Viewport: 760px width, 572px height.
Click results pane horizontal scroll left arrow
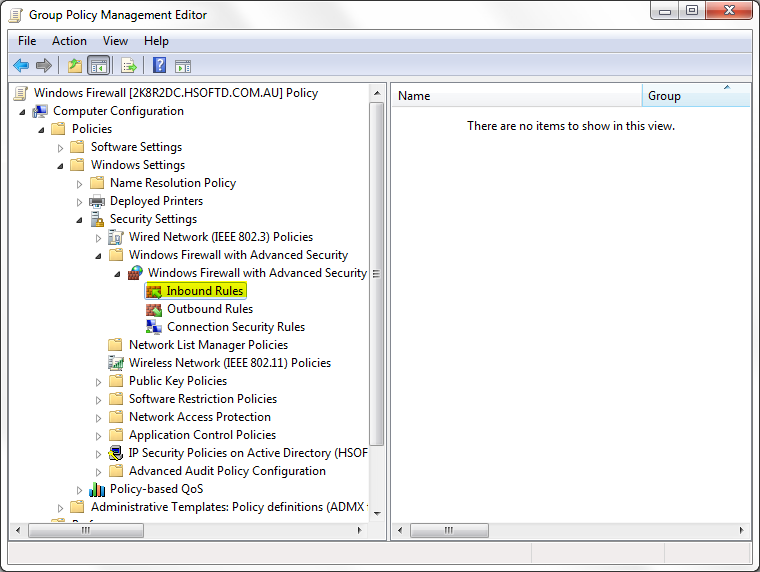(400, 530)
